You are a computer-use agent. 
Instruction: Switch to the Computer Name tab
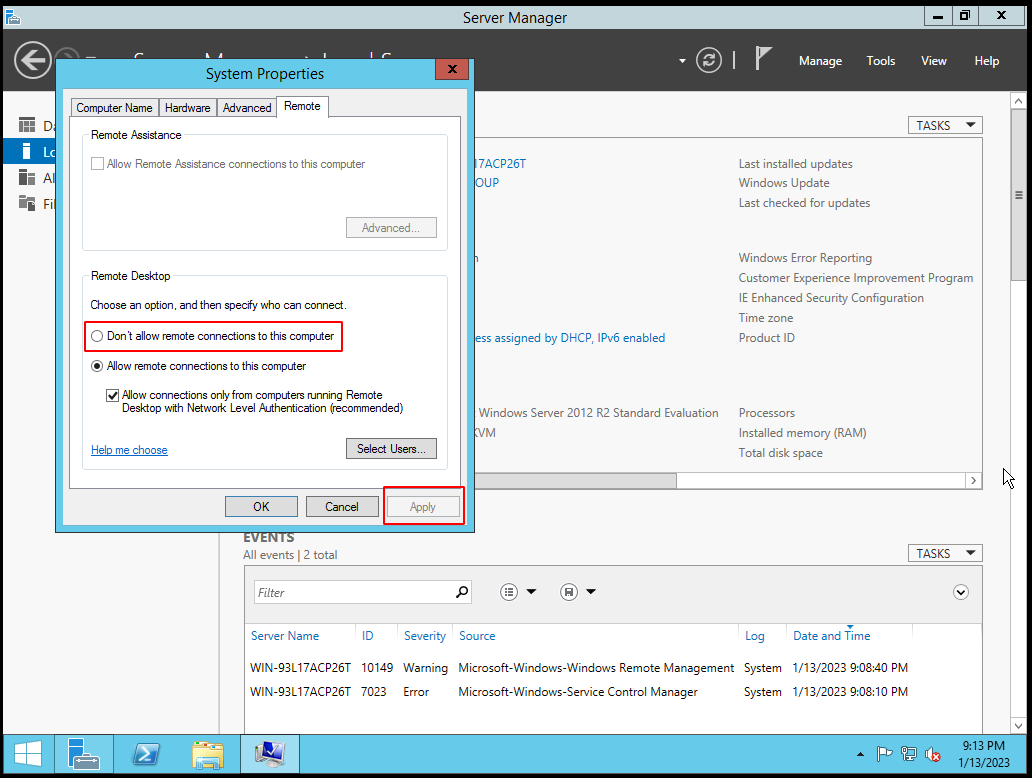point(114,107)
